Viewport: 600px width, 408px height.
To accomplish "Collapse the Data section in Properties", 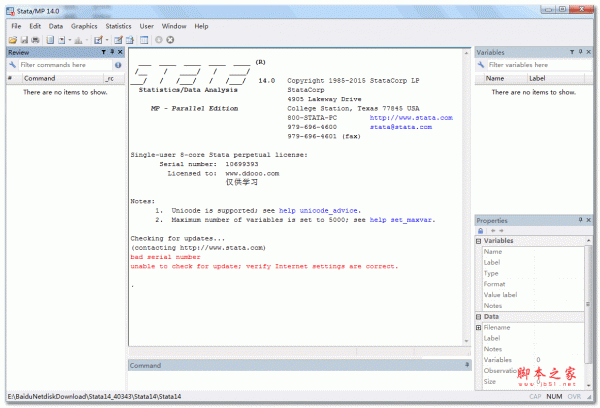I will (478, 317).
